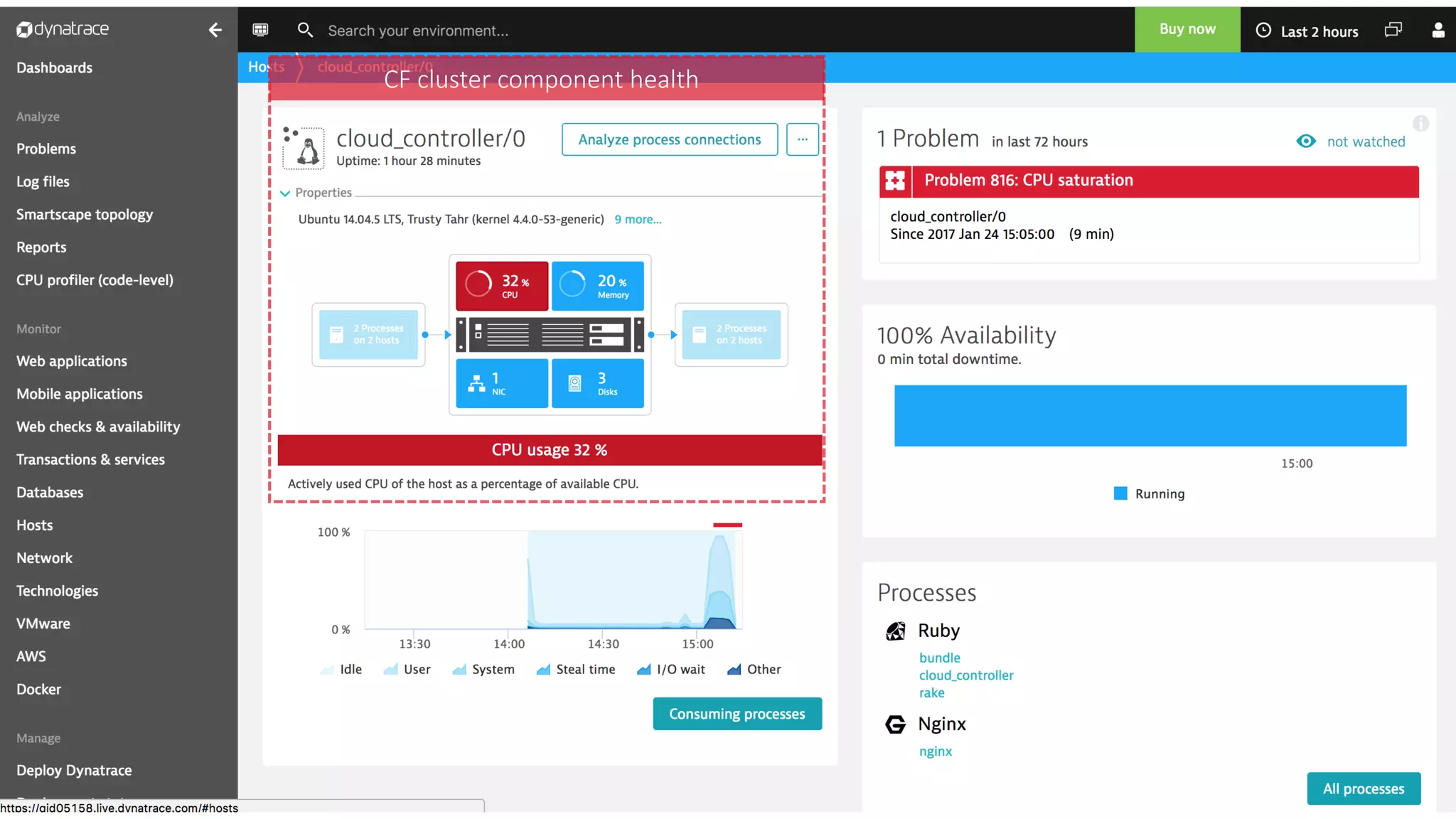The width and height of the screenshot is (1456, 819).
Task: Go to Web applications
Action: click(72, 362)
